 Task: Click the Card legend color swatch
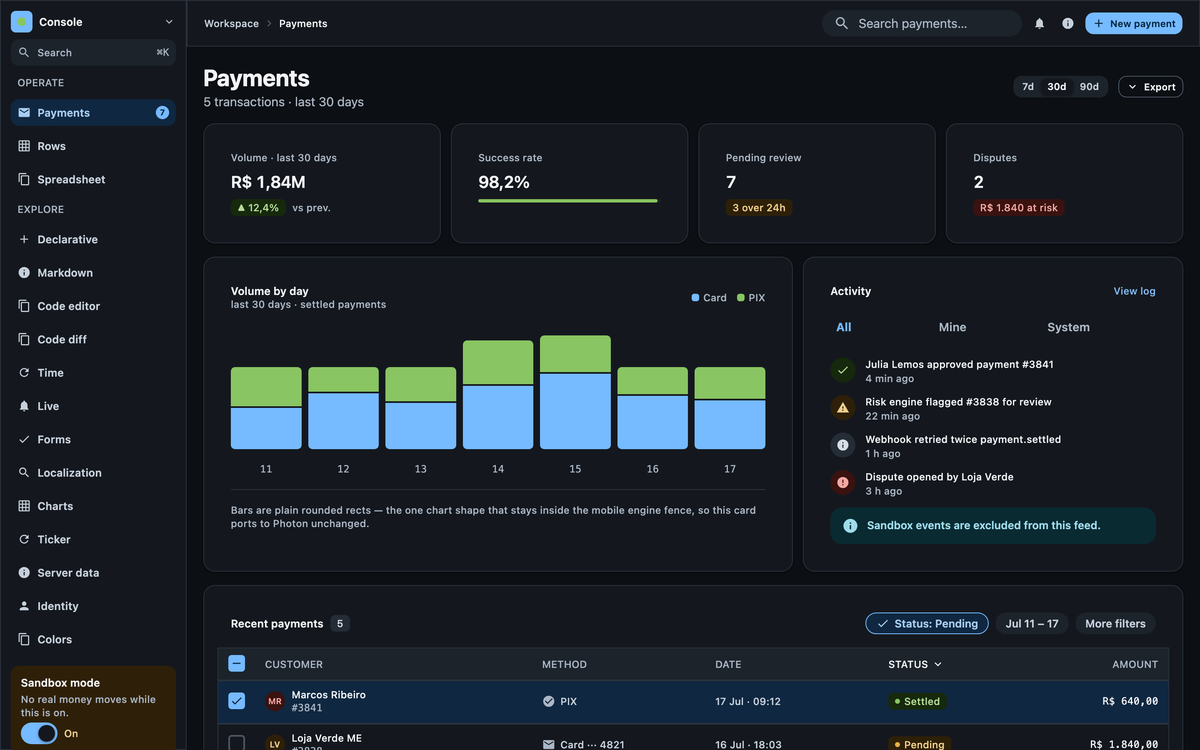point(696,298)
